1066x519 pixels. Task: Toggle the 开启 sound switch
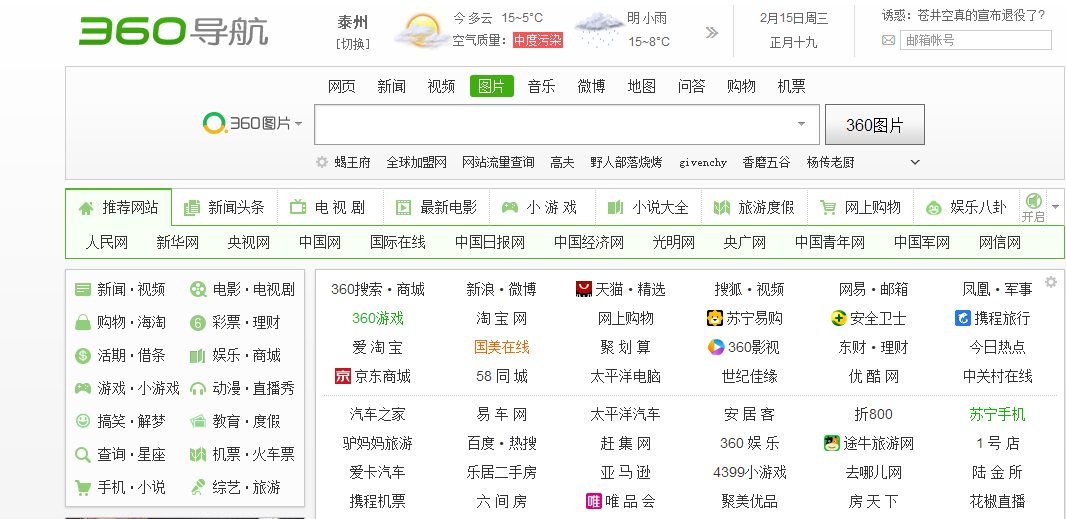coord(1033,207)
